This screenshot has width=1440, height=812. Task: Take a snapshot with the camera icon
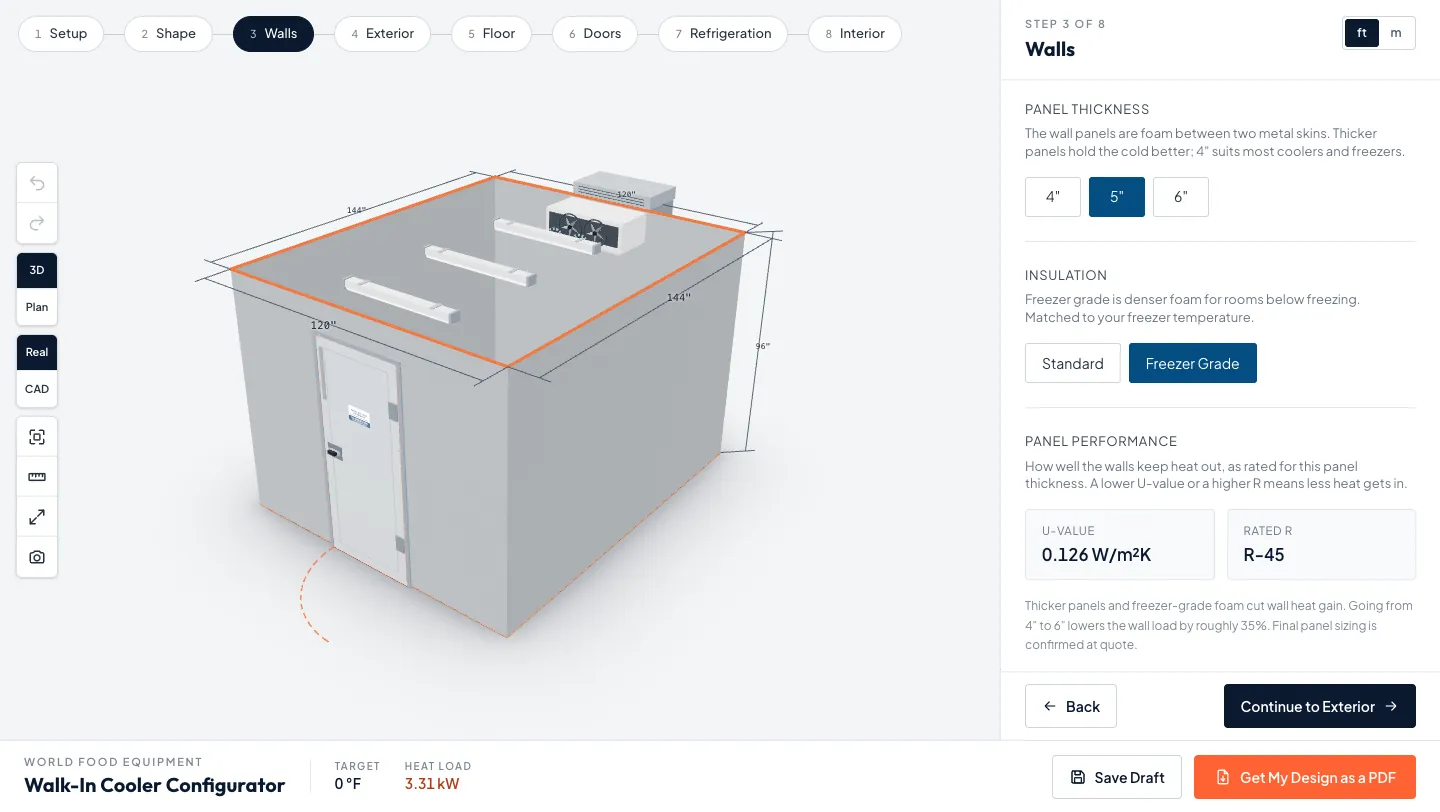pyautogui.click(x=37, y=557)
